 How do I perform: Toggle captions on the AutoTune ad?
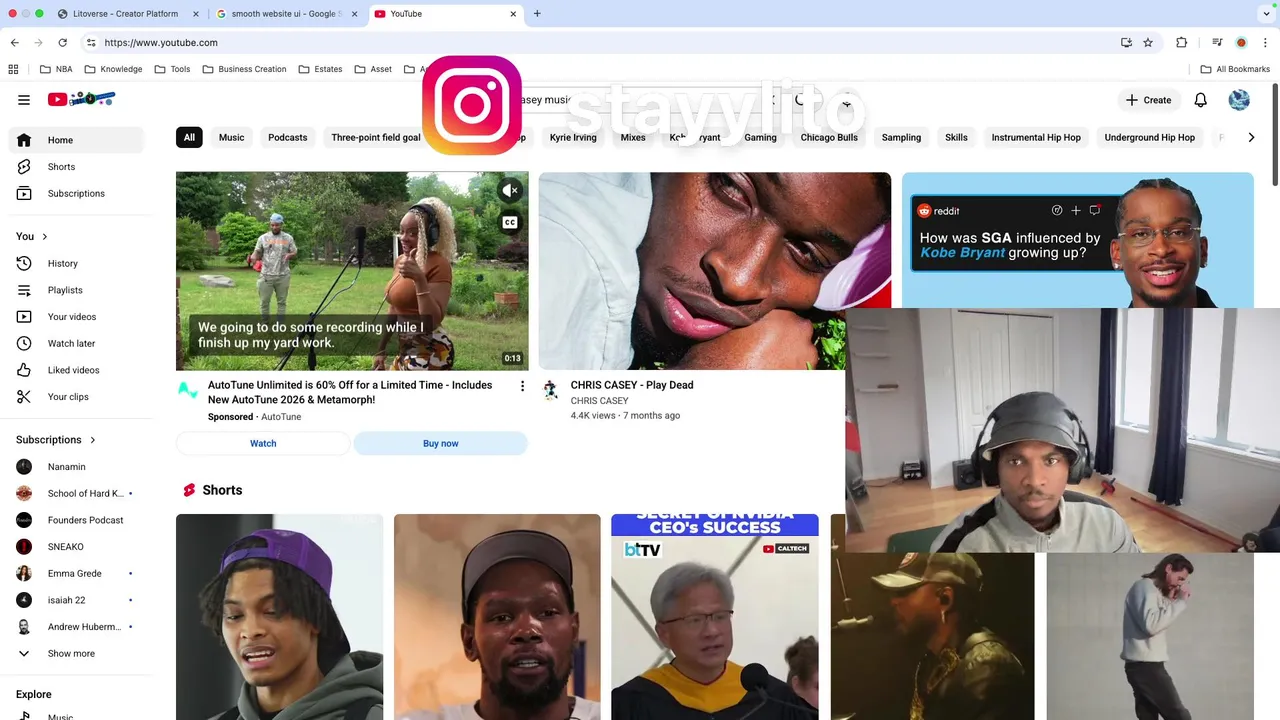click(510, 222)
